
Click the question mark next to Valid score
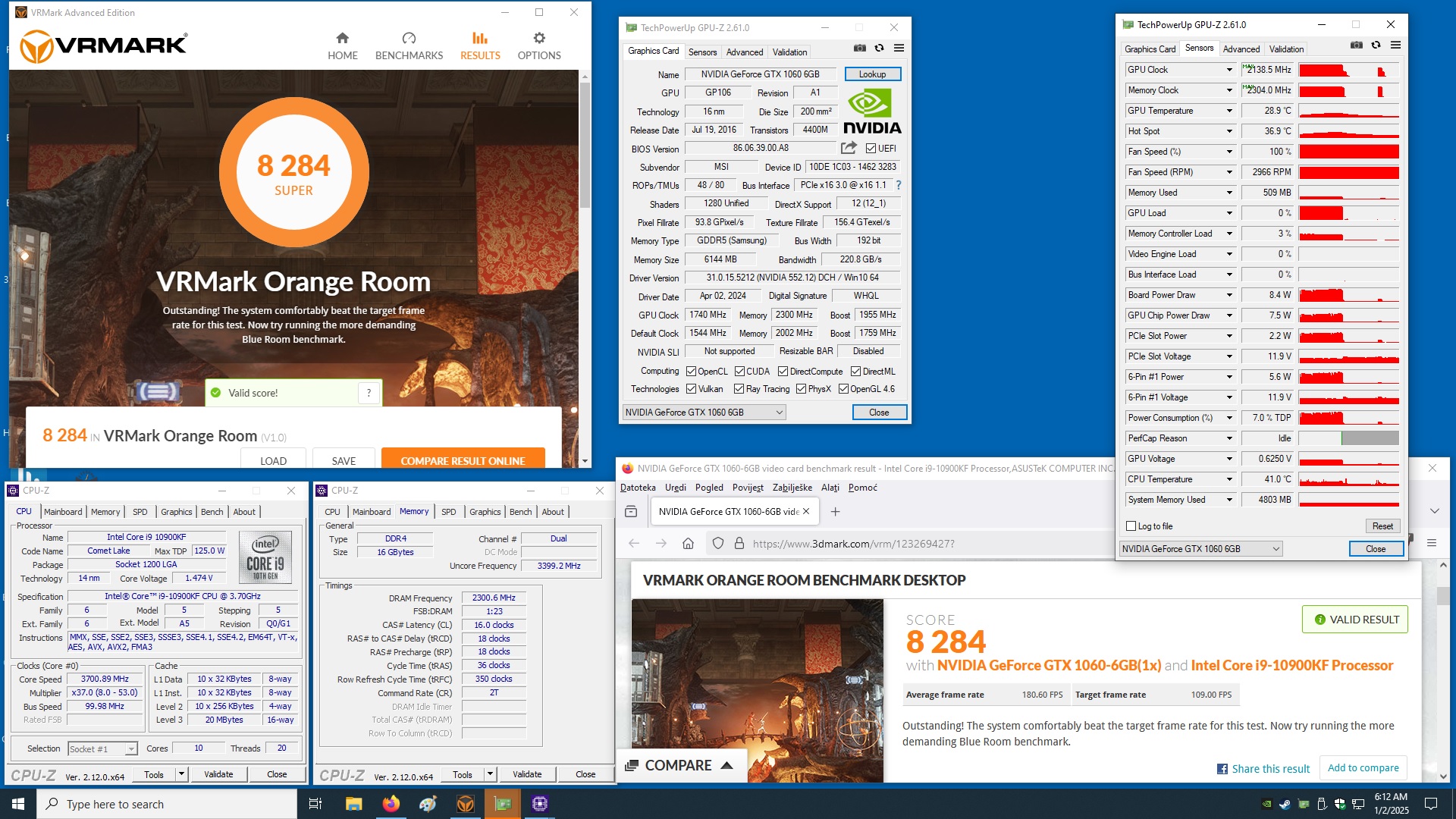point(369,393)
